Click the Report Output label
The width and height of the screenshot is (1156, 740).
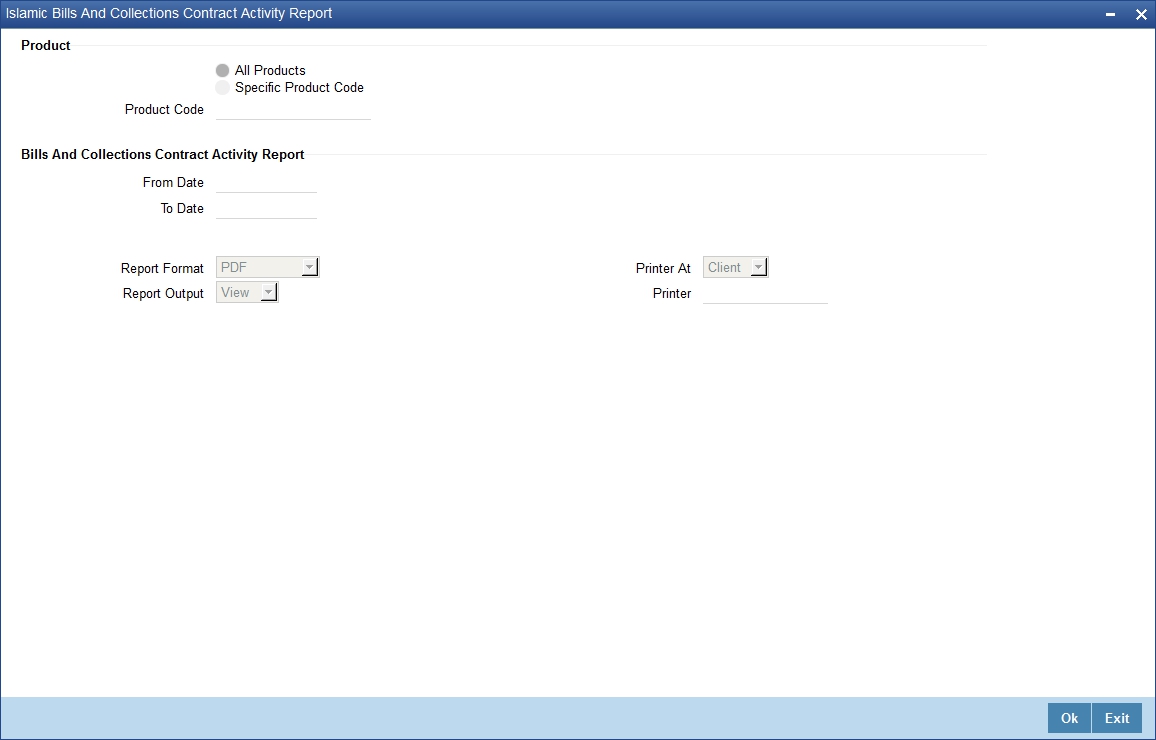pos(163,293)
